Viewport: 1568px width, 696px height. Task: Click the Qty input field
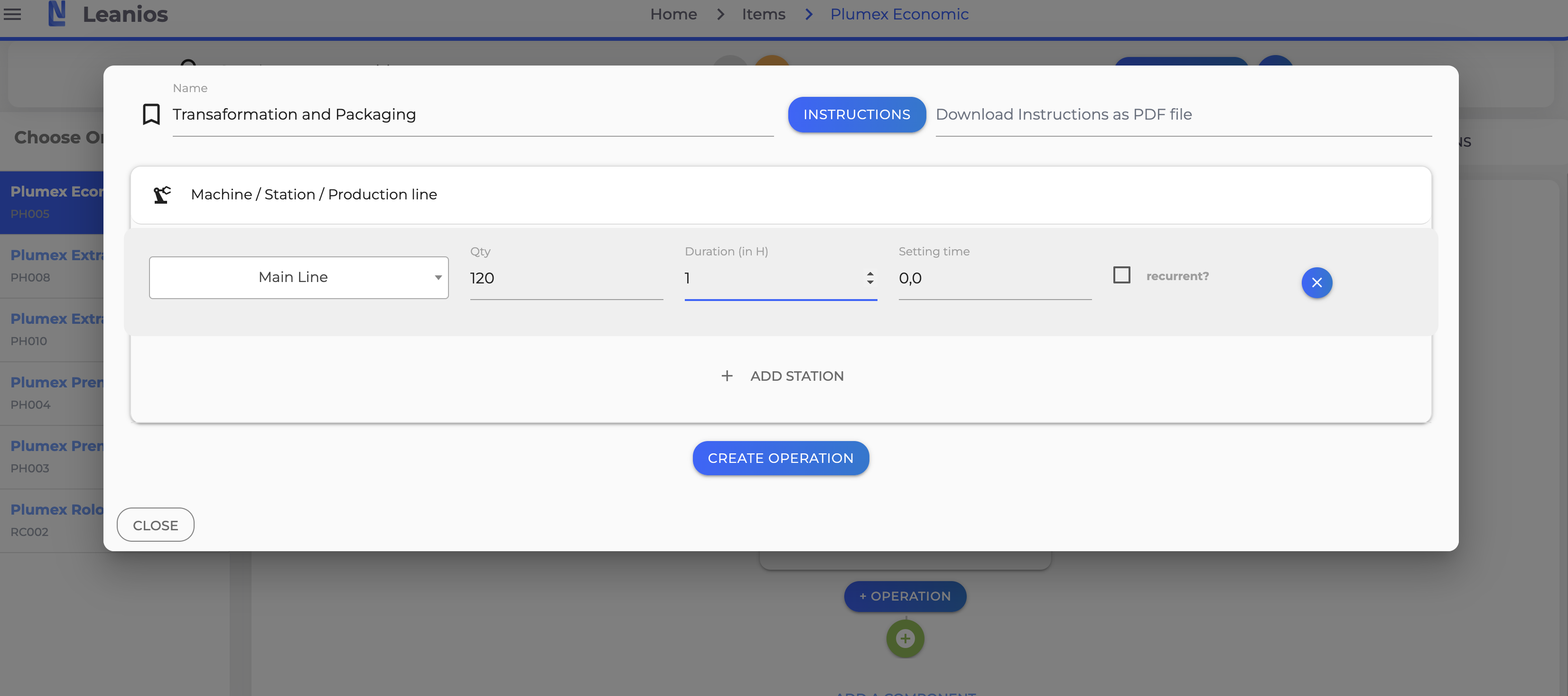[566, 278]
